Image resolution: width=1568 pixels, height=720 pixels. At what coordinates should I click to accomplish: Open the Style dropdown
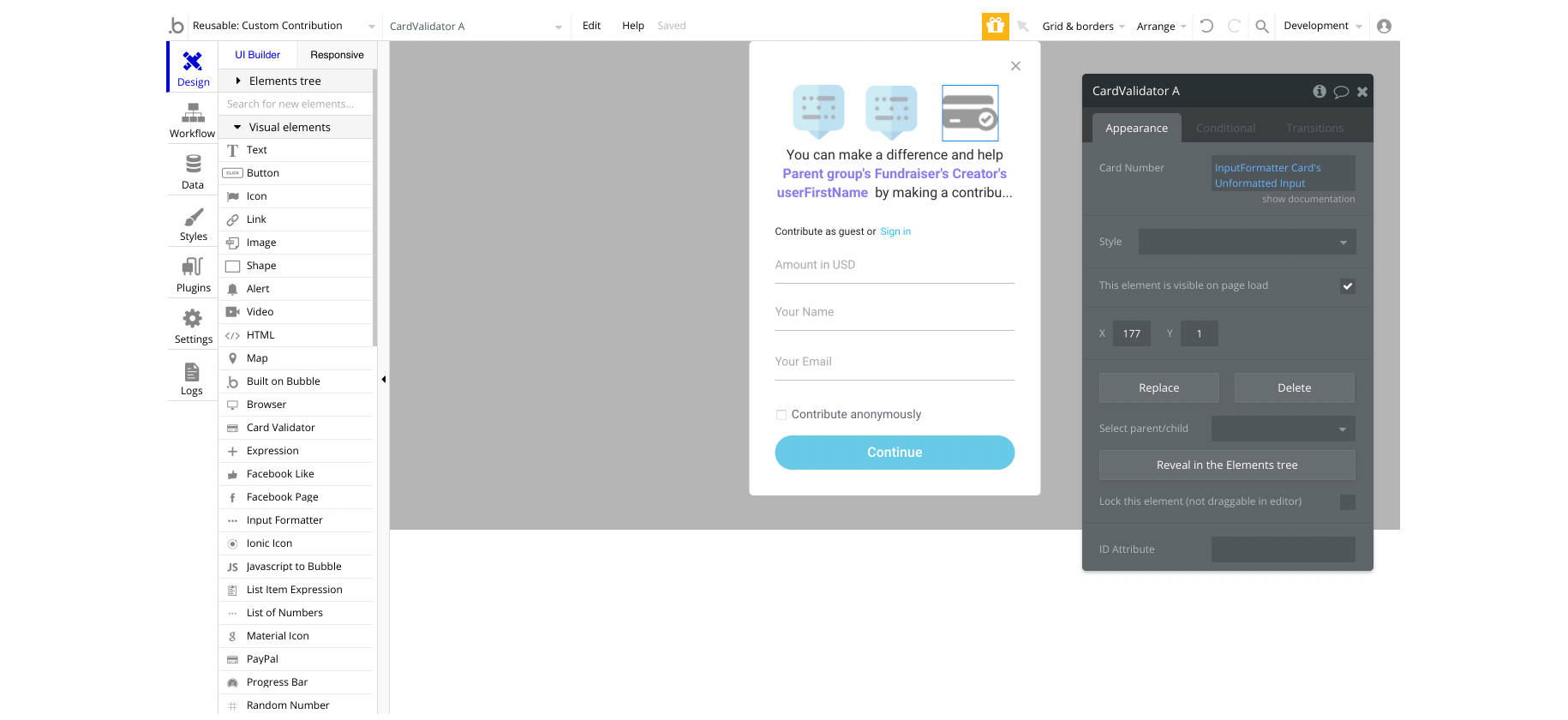1247,242
